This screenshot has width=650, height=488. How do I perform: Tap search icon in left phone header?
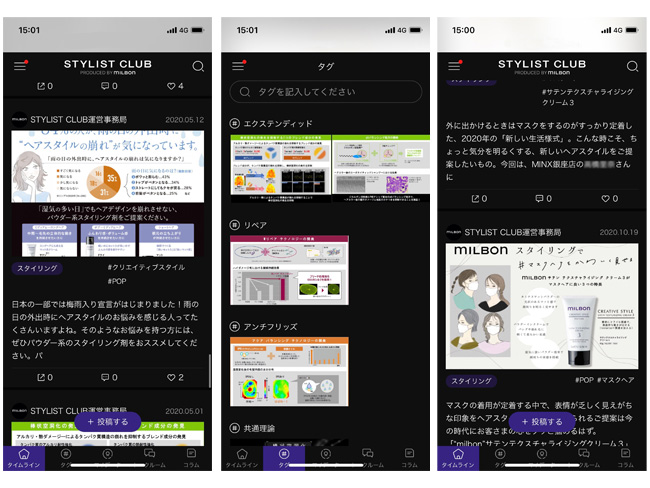coord(198,66)
